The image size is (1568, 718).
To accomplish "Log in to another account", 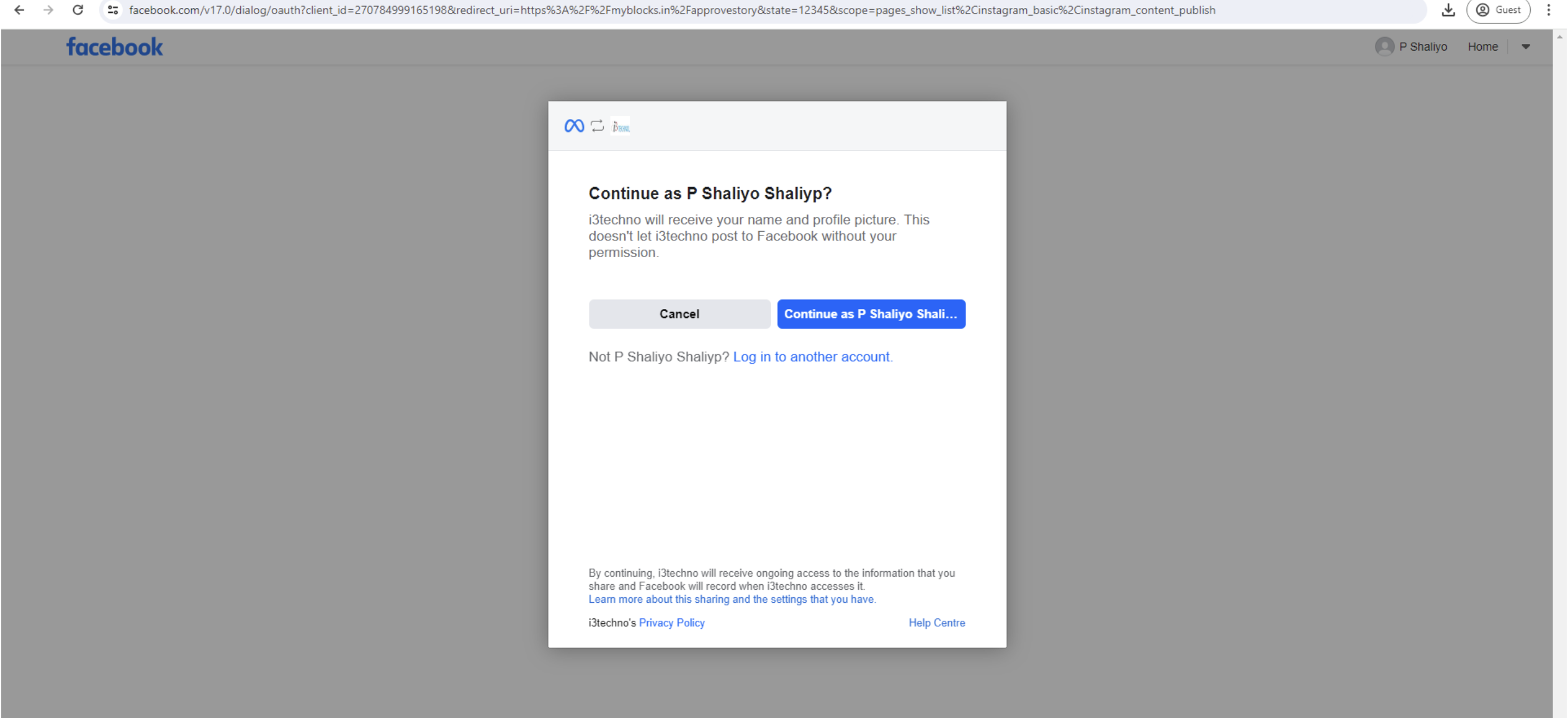I will (812, 357).
